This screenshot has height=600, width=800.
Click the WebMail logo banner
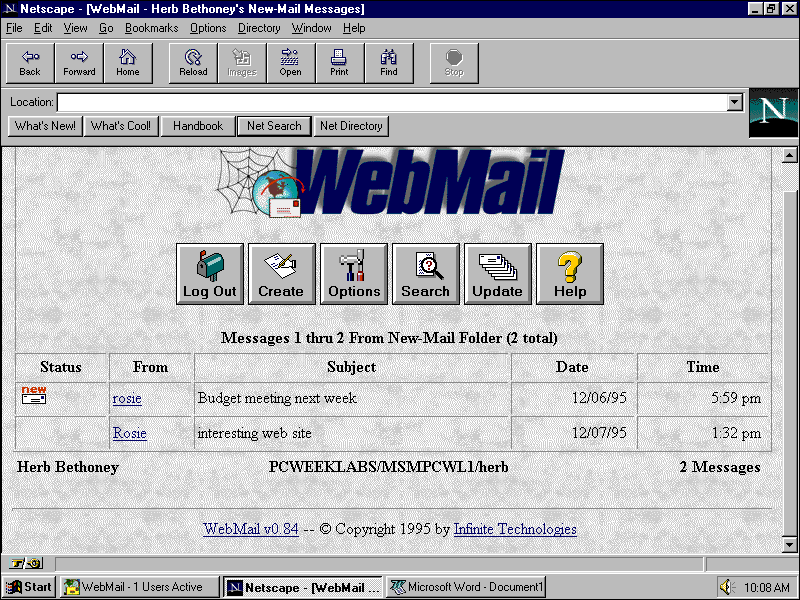pyautogui.click(x=390, y=183)
